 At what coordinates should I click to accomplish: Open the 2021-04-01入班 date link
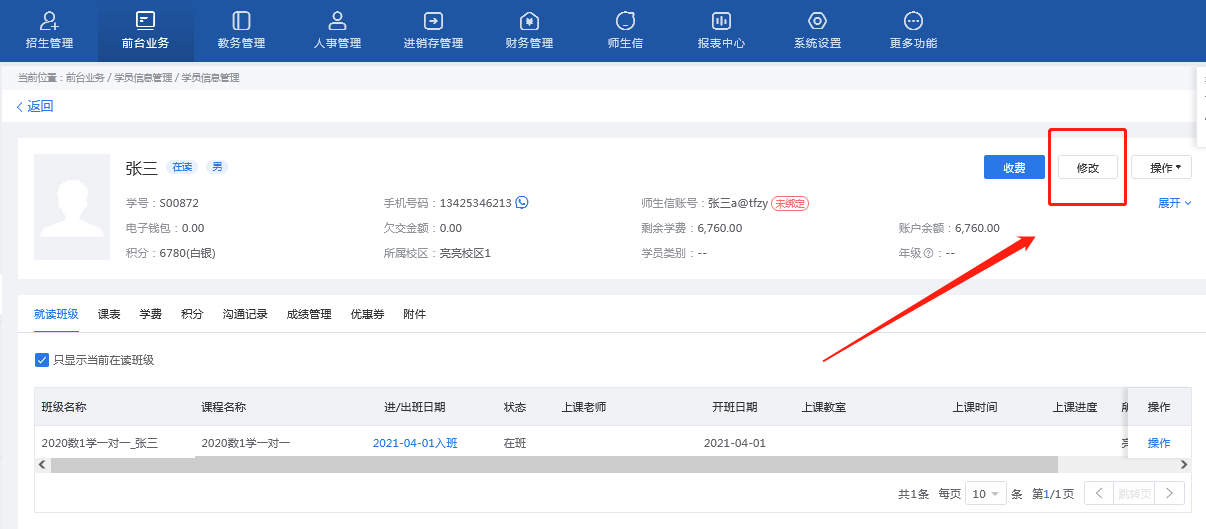click(415, 443)
